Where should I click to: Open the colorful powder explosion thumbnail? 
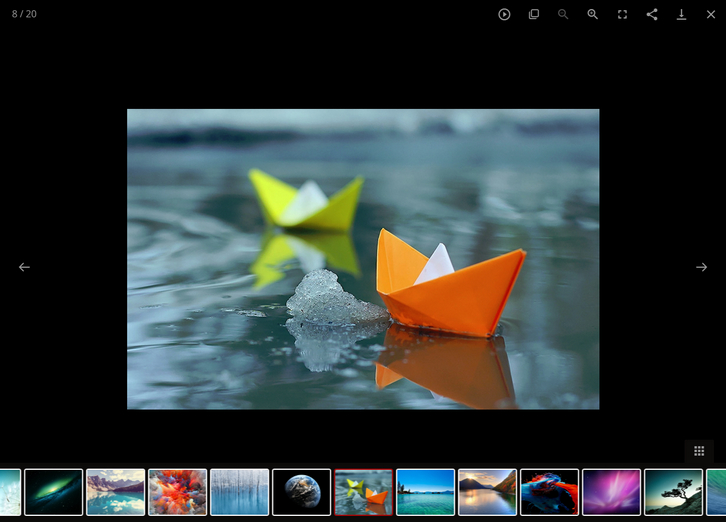click(x=177, y=492)
